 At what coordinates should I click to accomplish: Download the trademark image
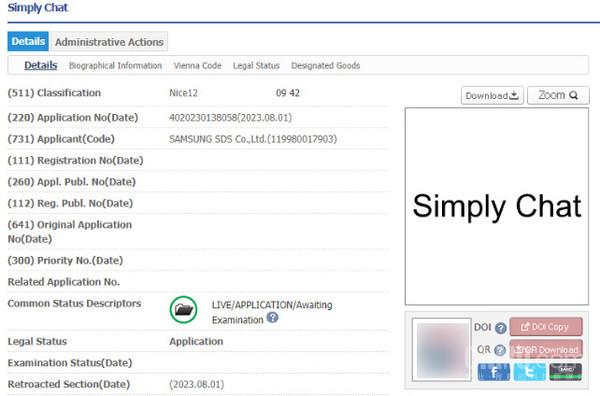click(492, 95)
